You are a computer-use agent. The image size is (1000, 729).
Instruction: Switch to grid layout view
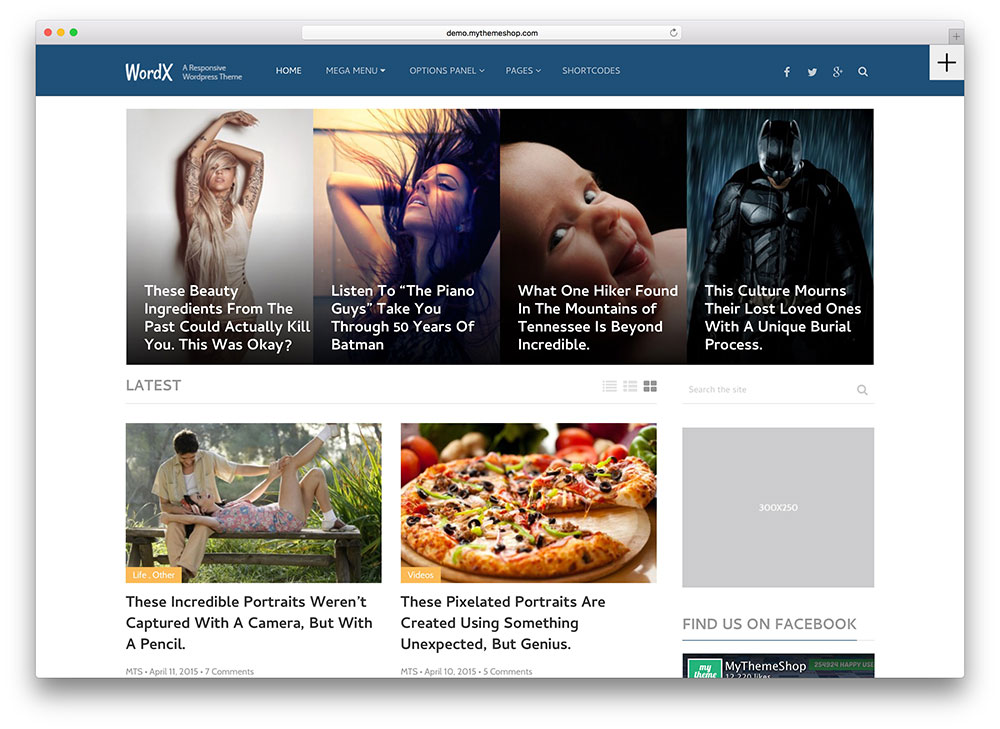click(650, 386)
